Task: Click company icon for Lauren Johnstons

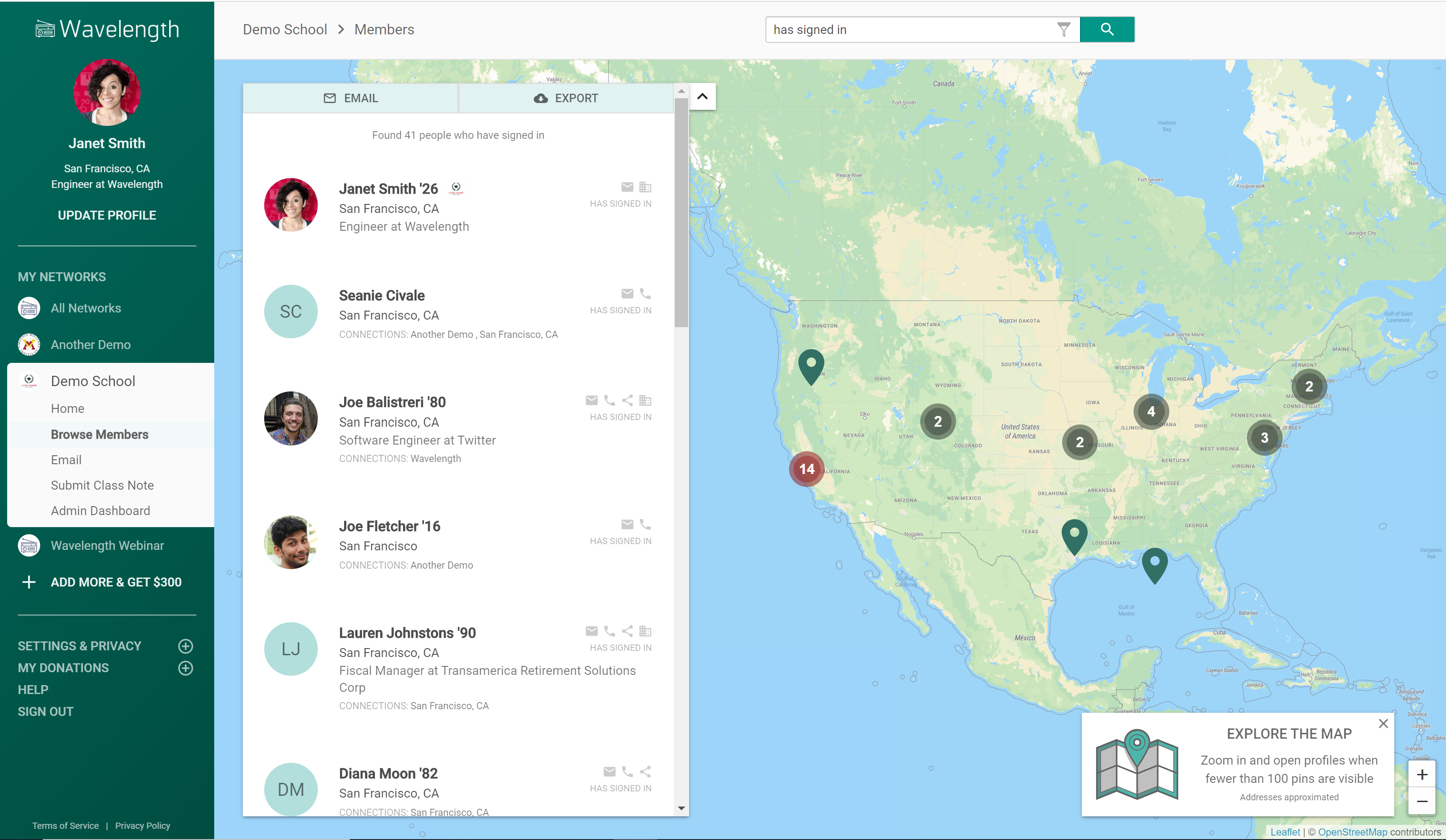Action: (645, 631)
